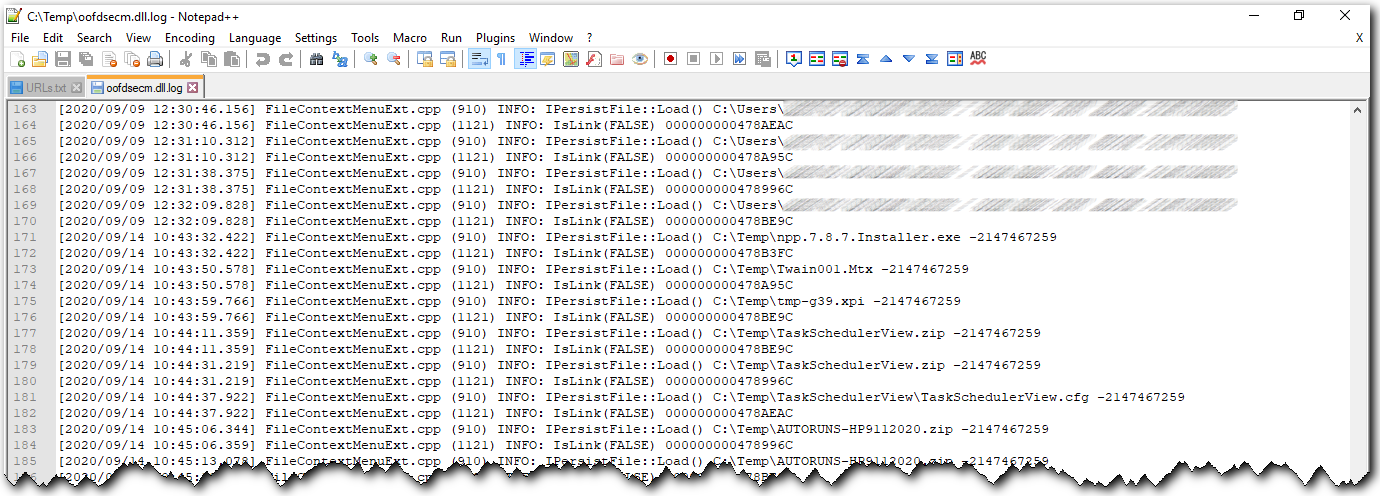Click the New file toolbar icon

pyautogui.click(x=17, y=59)
